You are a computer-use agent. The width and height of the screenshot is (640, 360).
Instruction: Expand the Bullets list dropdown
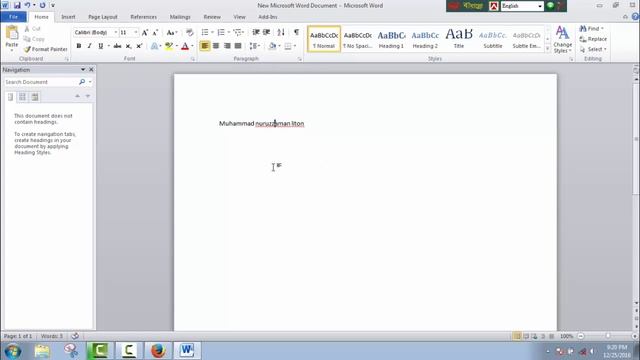tap(212, 32)
